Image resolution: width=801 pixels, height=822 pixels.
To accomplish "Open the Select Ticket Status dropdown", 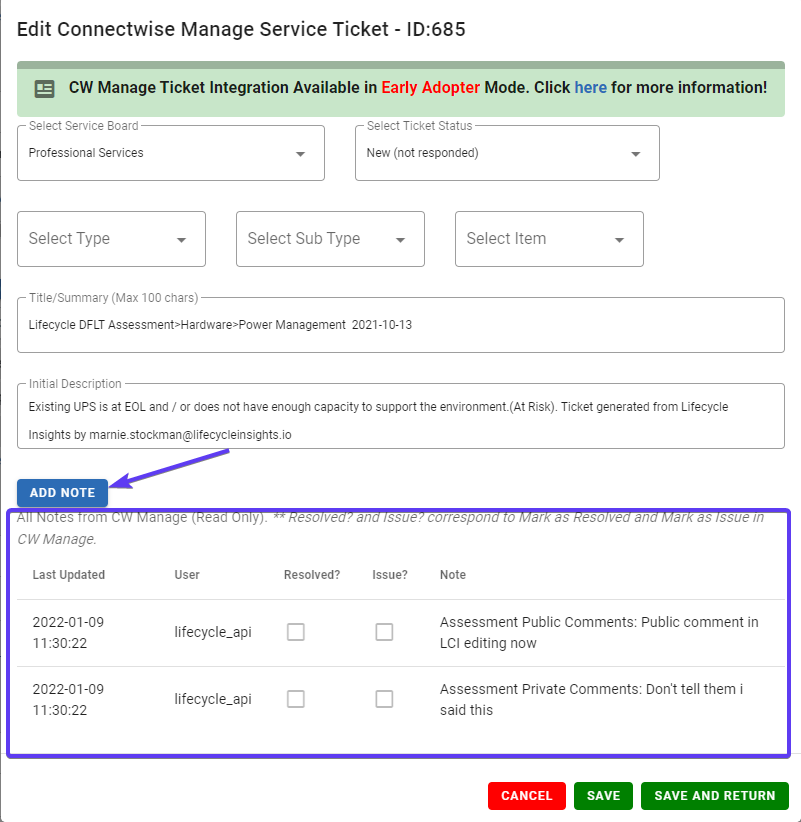I will click(x=507, y=153).
